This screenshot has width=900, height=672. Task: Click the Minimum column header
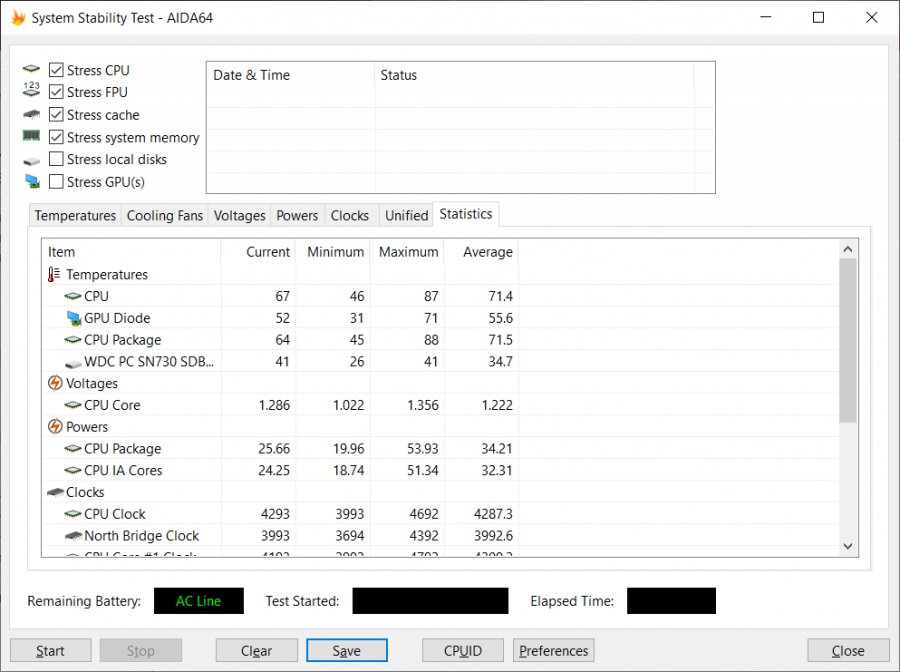pyautogui.click(x=333, y=252)
